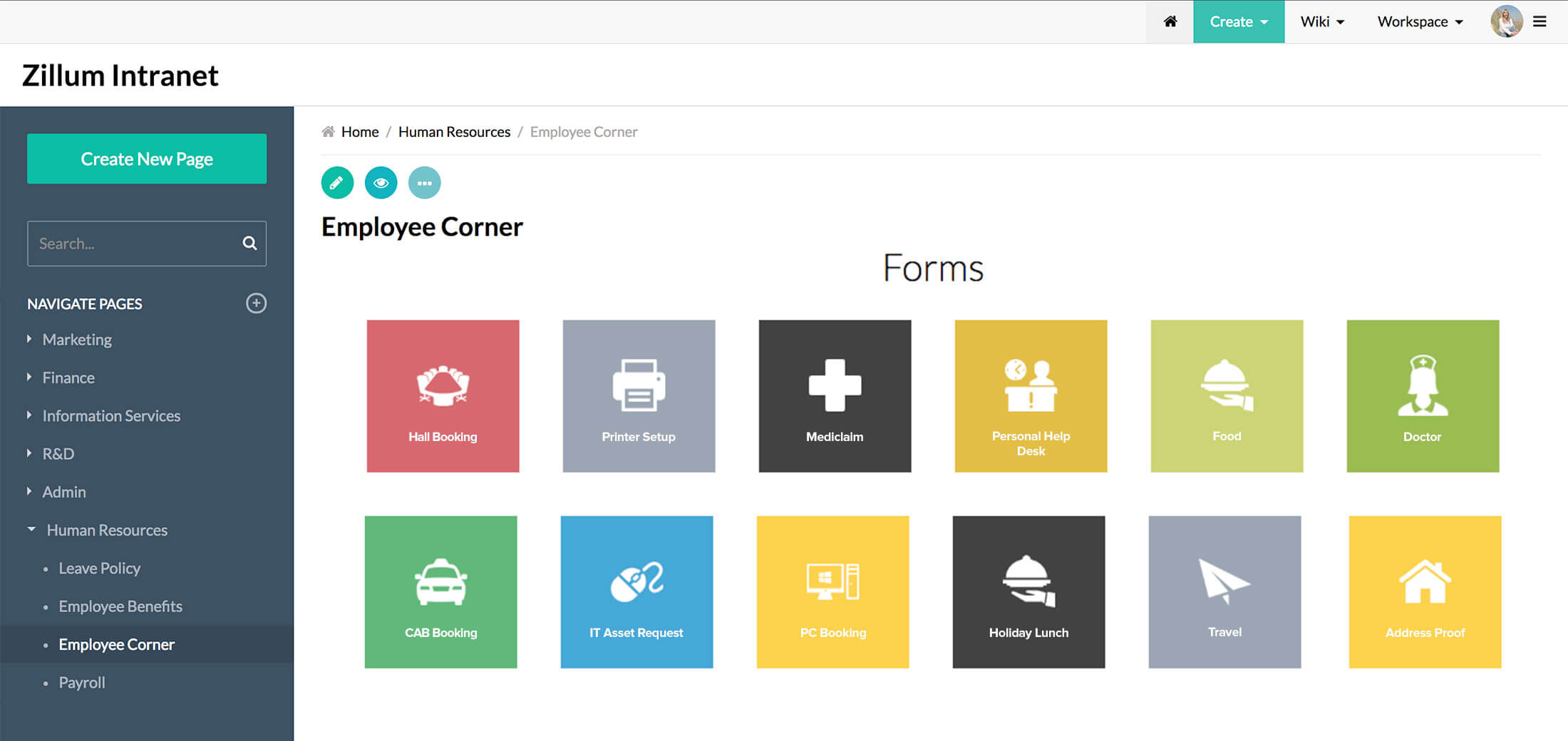Click the Human Resources breadcrumb link
Image resolution: width=1568 pixels, height=741 pixels.
454,132
